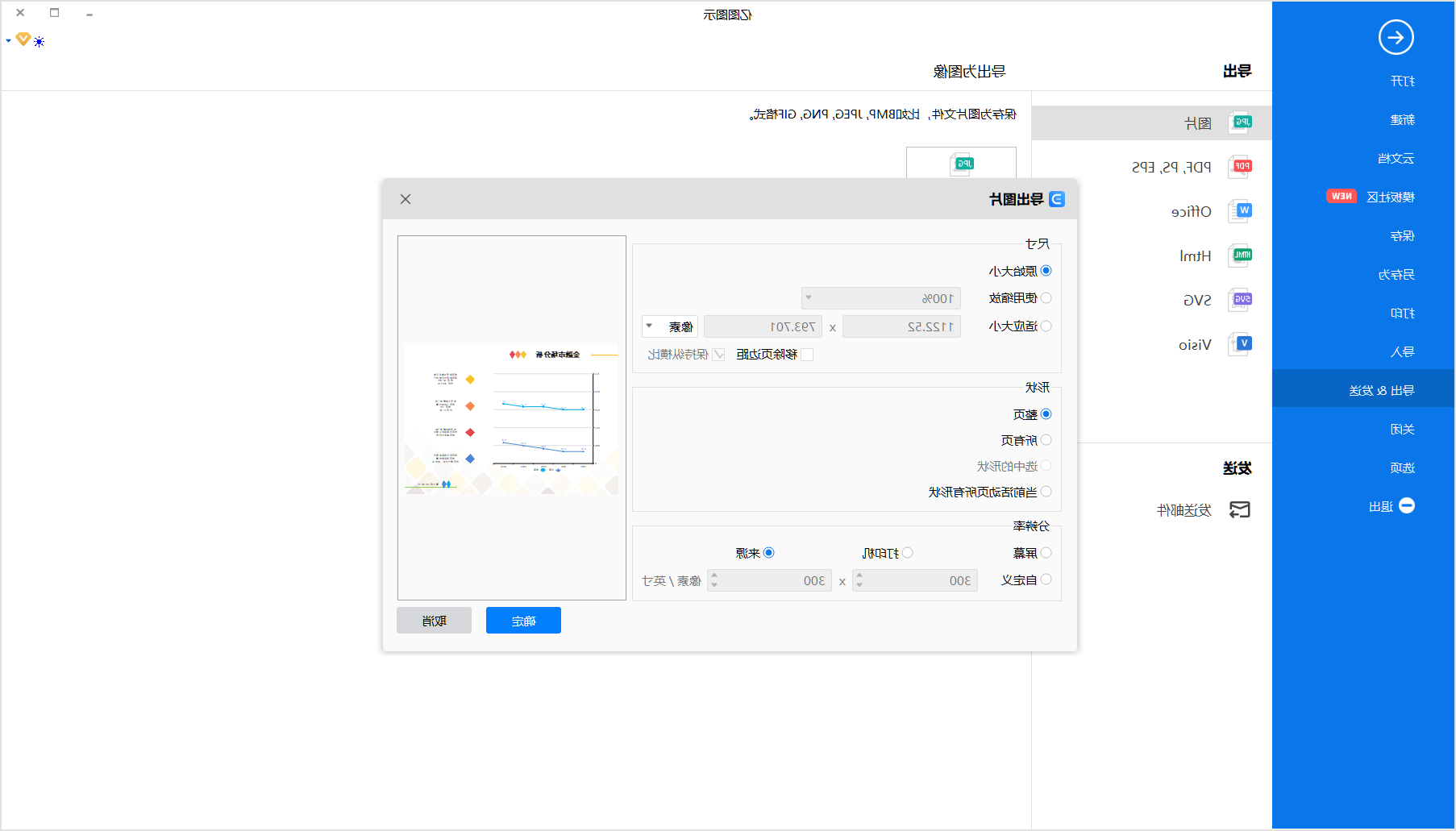Open 模板社区 in the sidebar

[1391, 197]
